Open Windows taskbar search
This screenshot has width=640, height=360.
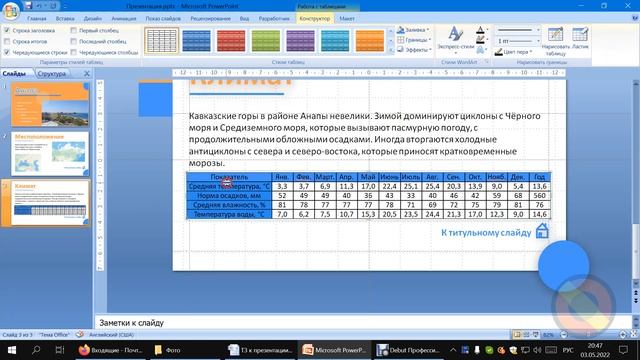(x=36, y=350)
